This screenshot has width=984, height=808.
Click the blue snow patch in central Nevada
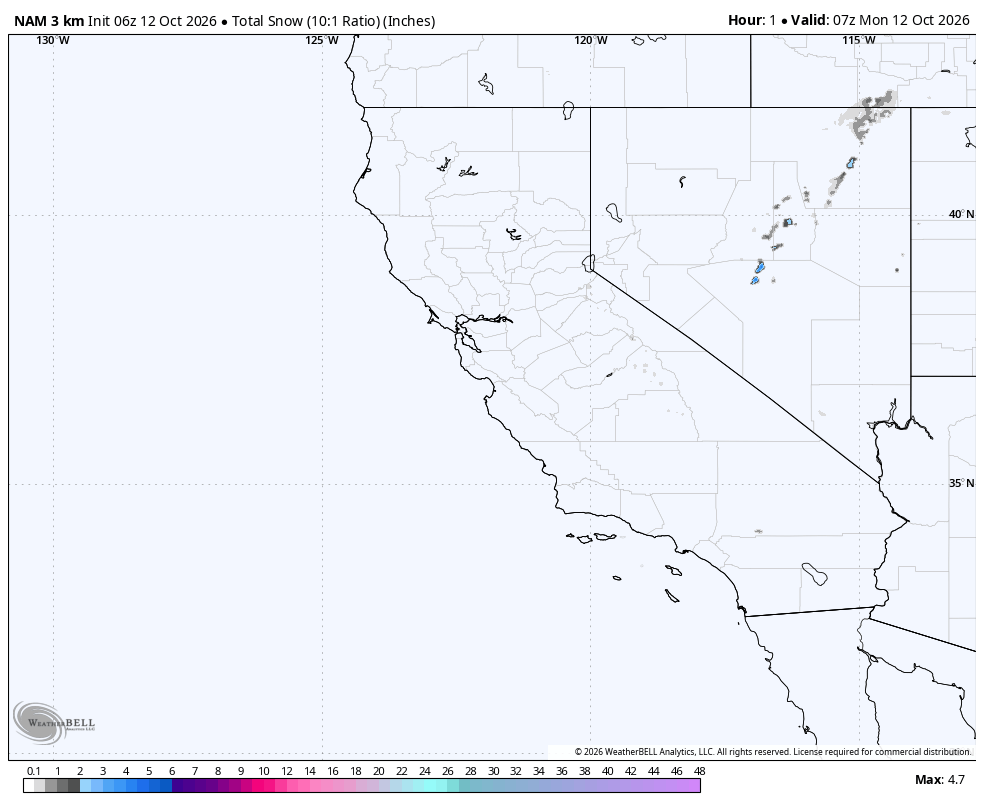point(759,267)
